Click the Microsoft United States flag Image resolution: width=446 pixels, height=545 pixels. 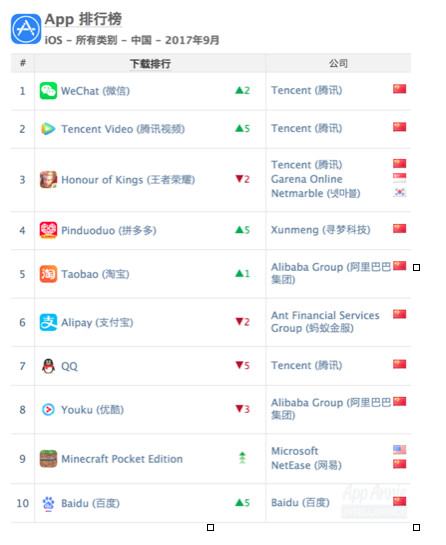point(399,450)
